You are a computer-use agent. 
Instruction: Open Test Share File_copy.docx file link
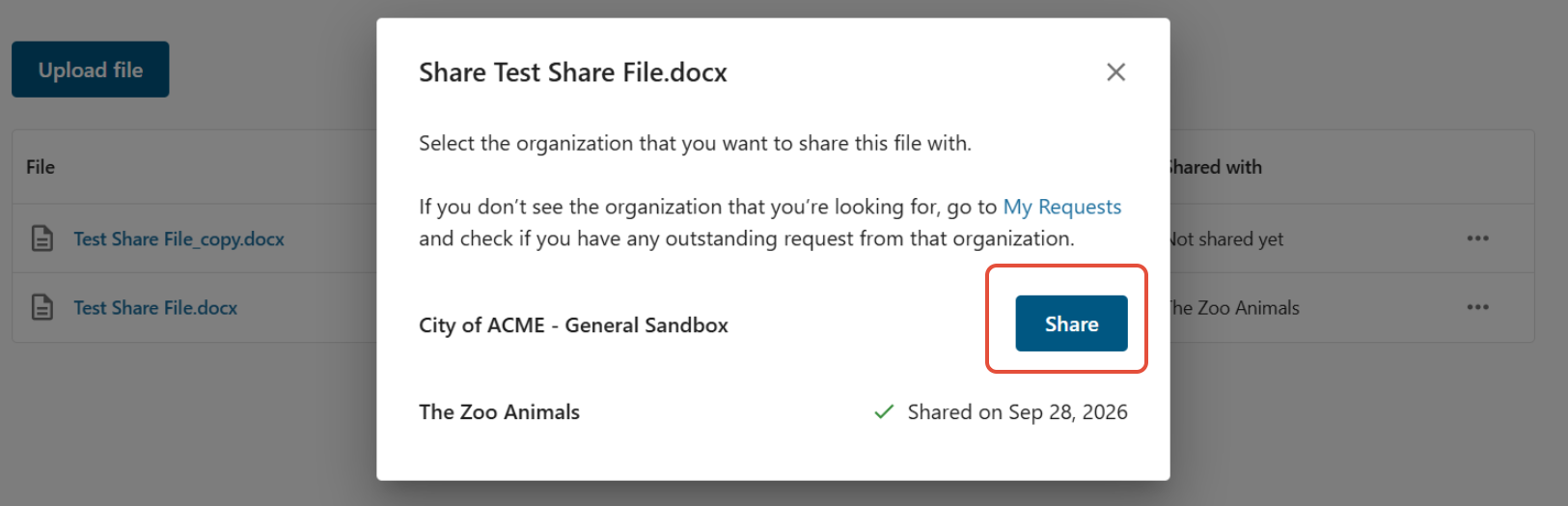pos(179,239)
